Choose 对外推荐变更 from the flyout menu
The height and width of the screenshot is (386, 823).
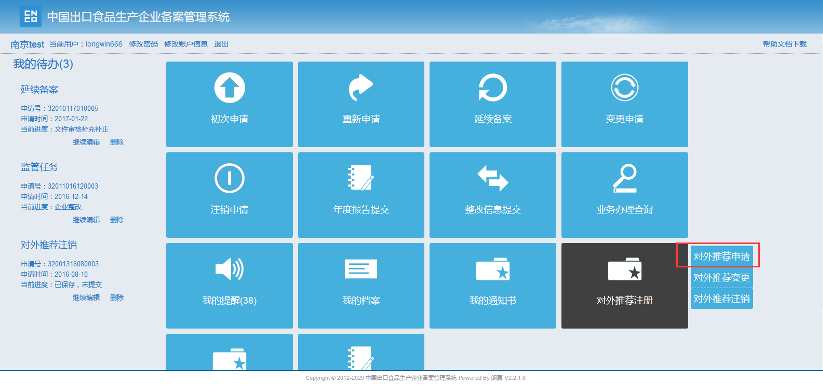coord(722,277)
